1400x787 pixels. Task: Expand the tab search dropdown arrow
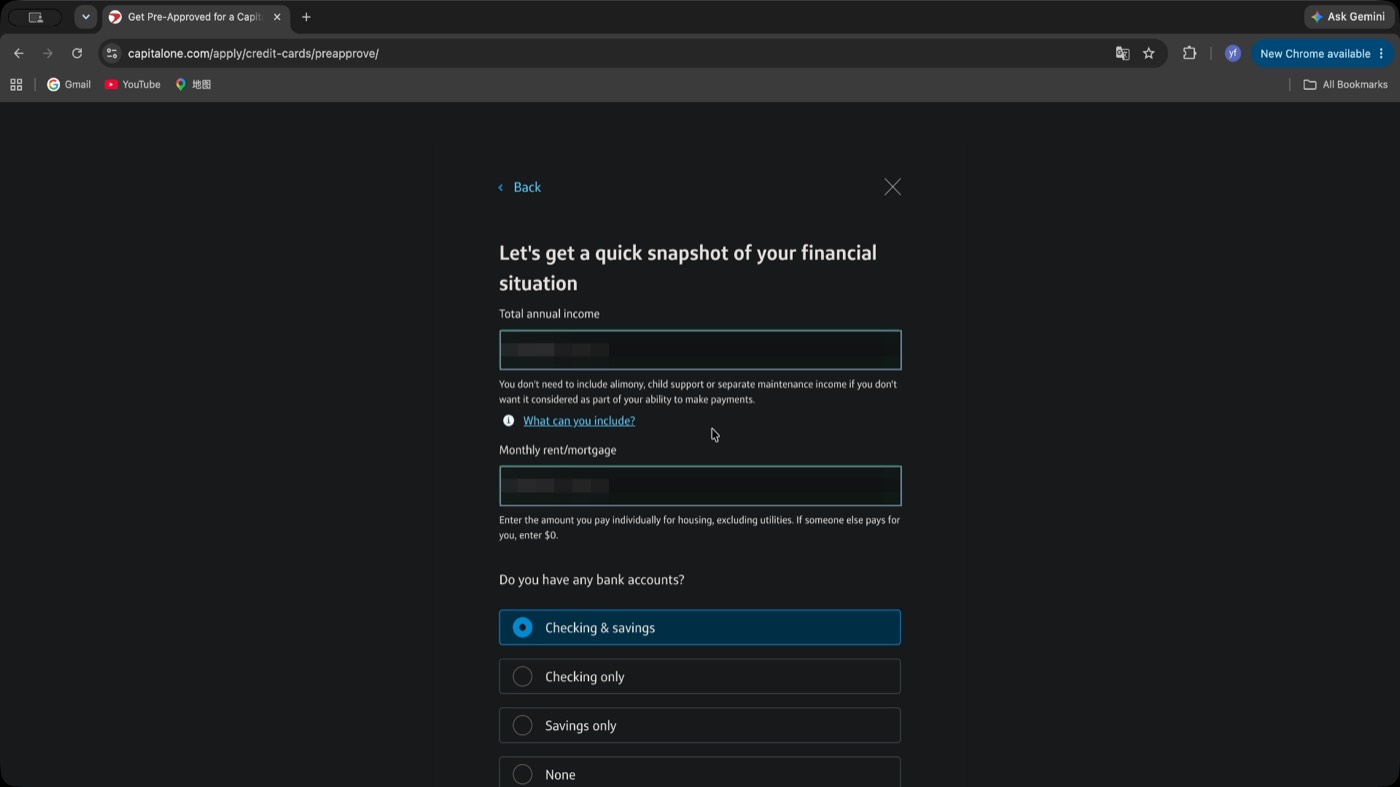(x=86, y=17)
